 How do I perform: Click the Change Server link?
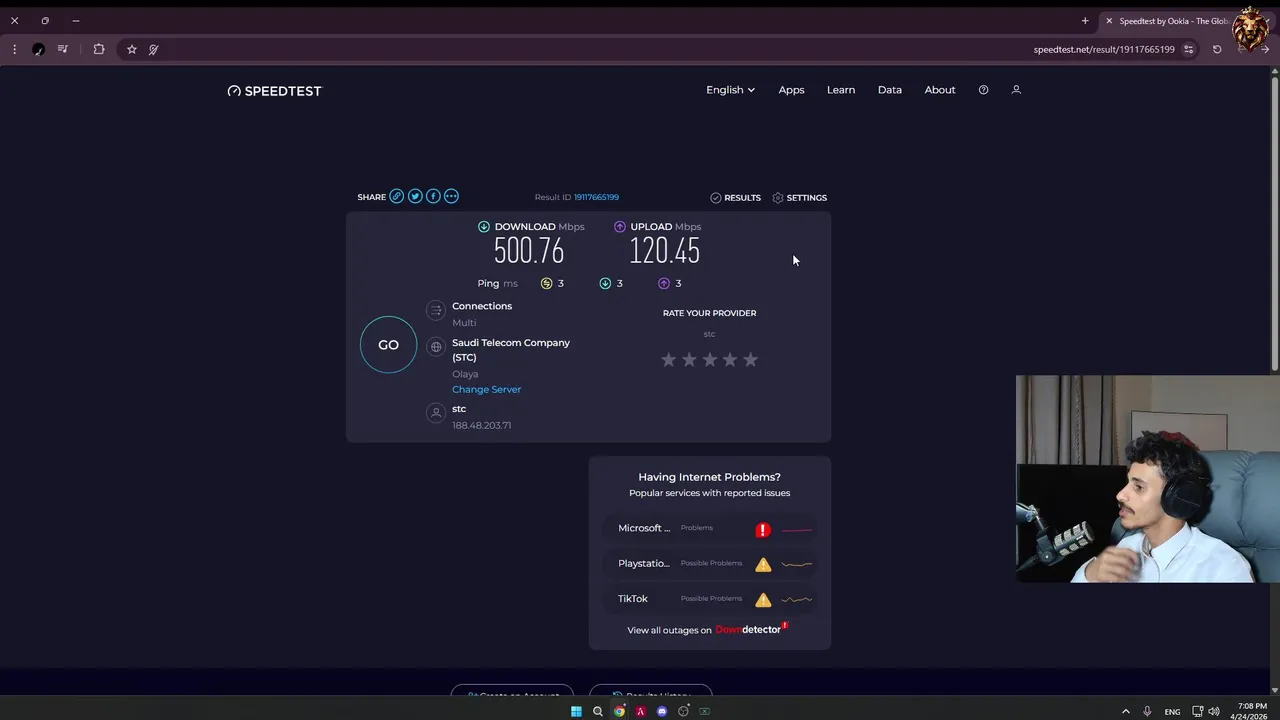486,389
